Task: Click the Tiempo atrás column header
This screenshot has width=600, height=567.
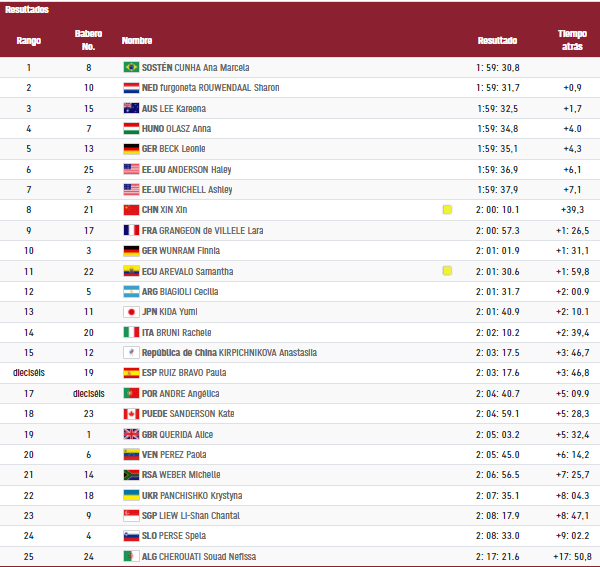Action: click(572, 40)
